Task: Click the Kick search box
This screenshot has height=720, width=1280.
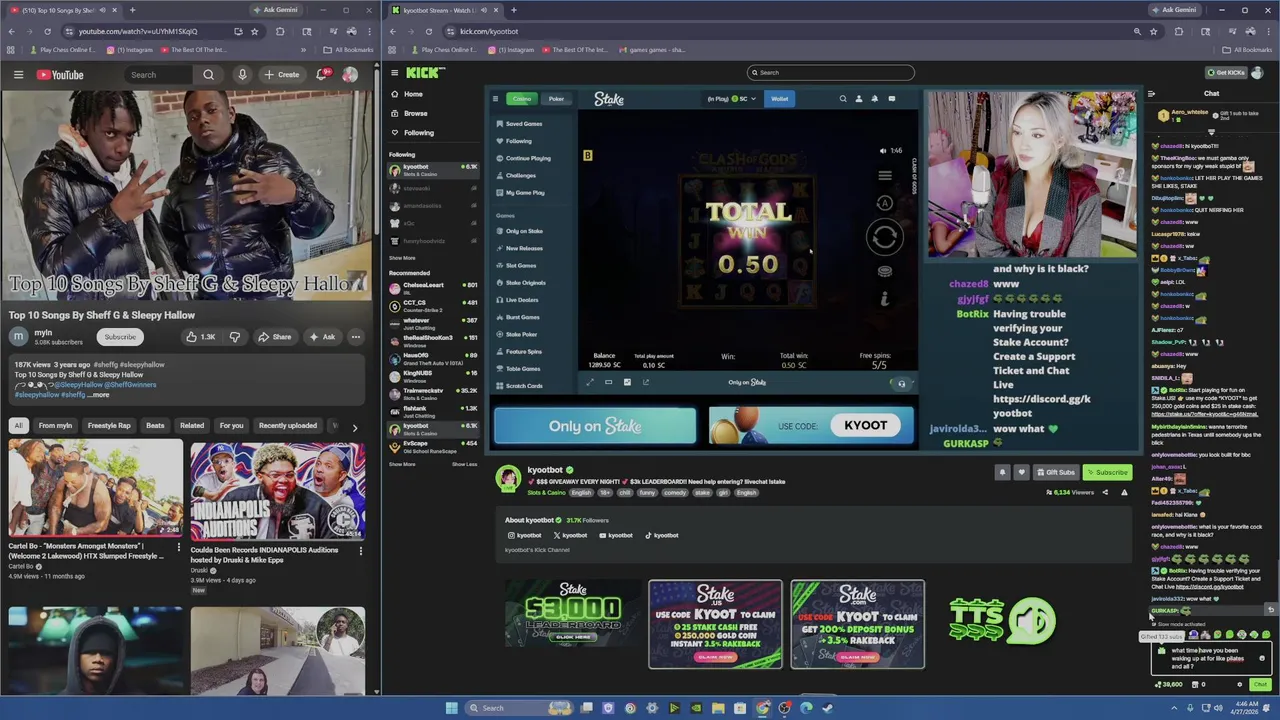Action: (x=830, y=72)
